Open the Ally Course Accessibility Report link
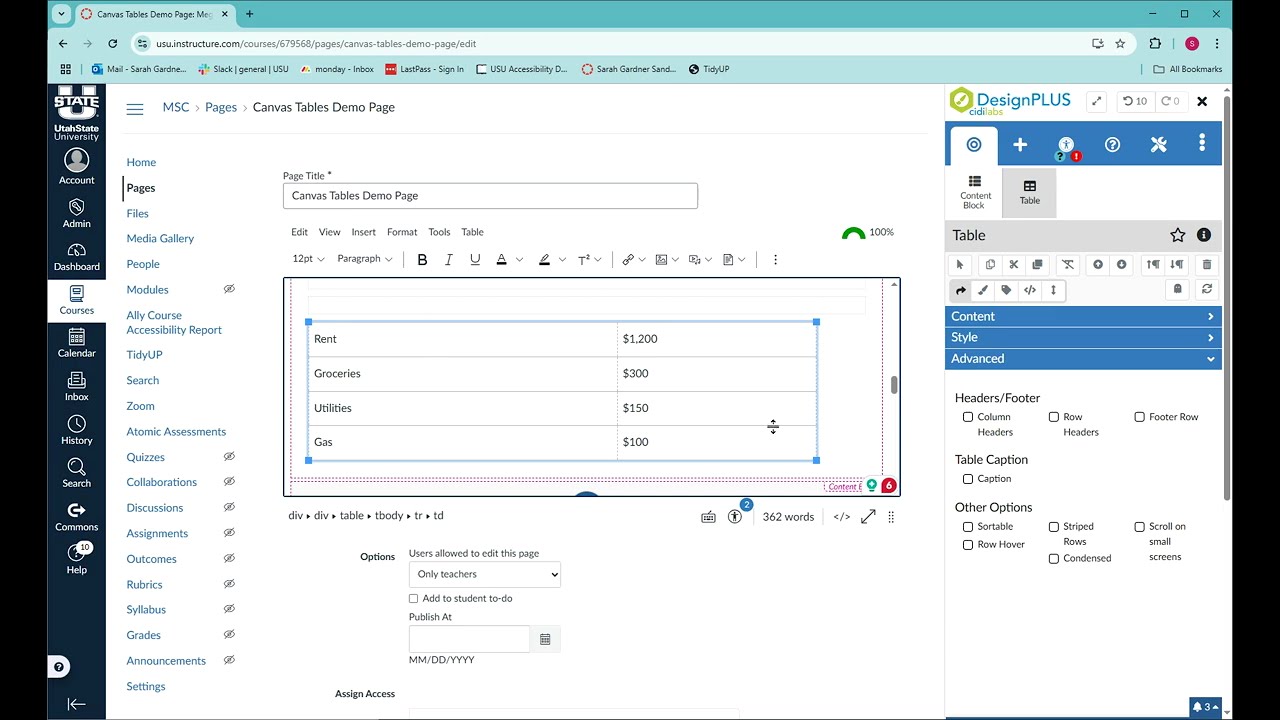Viewport: 1280px width, 720px height. tap(174, 322)
